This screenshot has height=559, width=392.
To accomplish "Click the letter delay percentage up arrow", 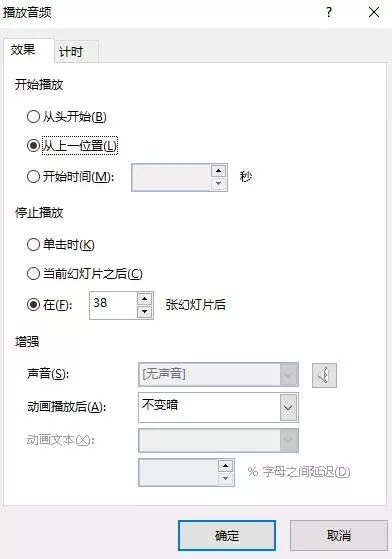I will 225,466.
